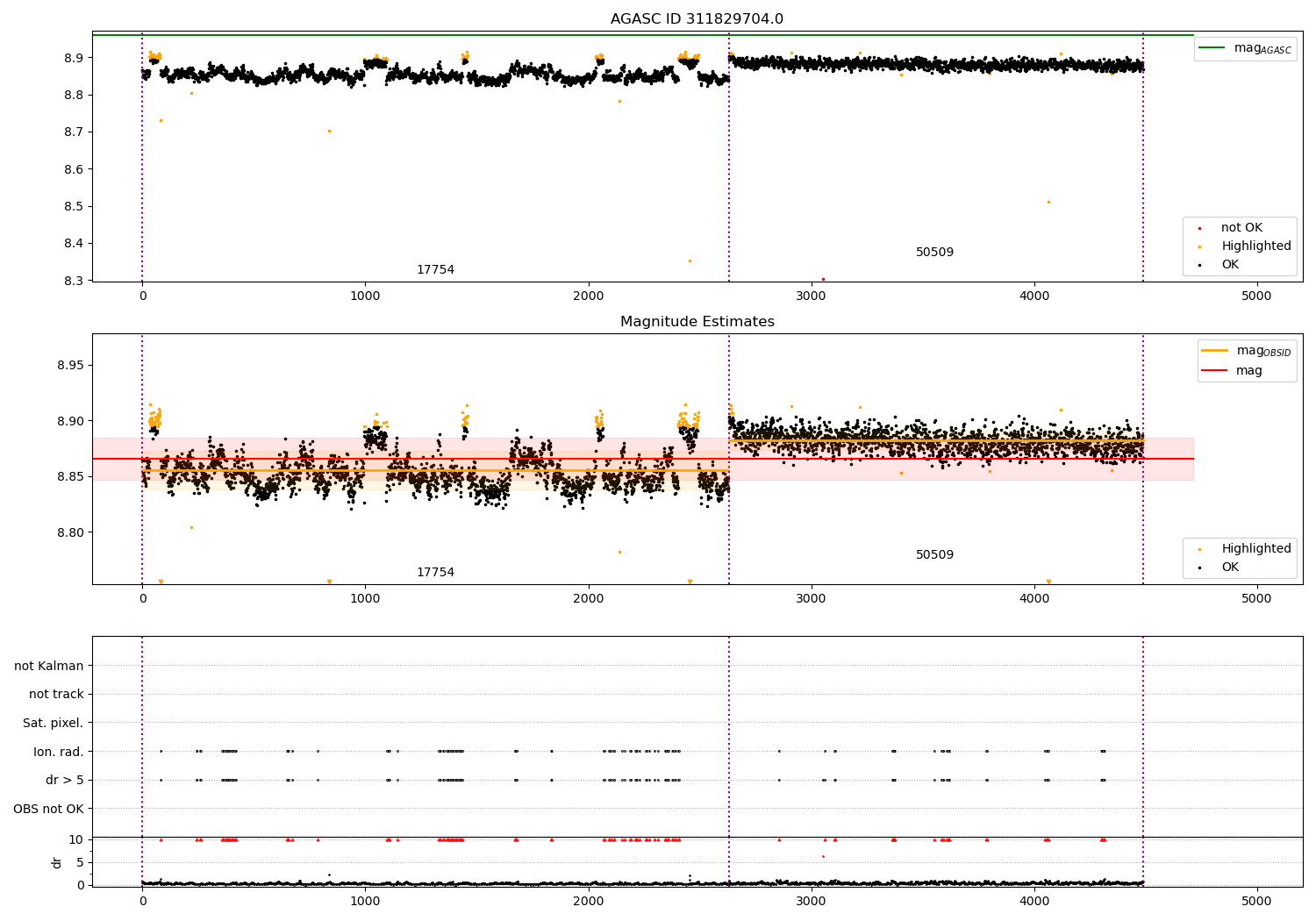Click the 'not Kalman' row label

pyautogui.click(x=49, y=666)
